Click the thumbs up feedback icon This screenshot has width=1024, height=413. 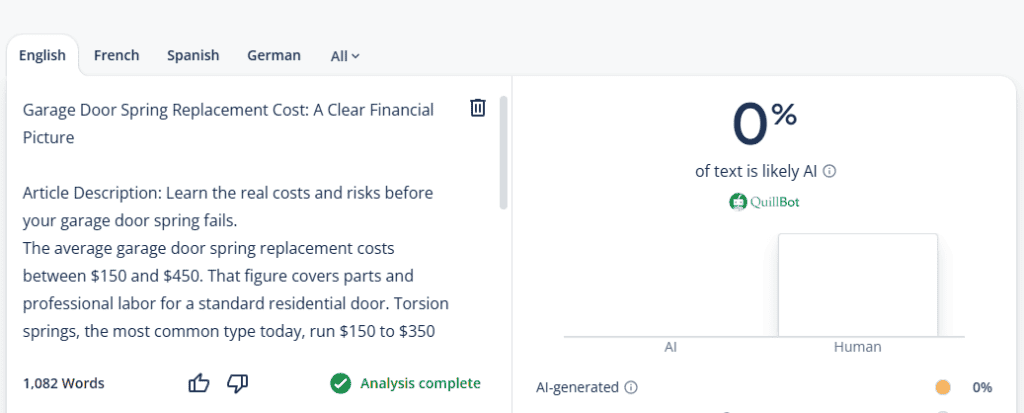pos(199,383)
